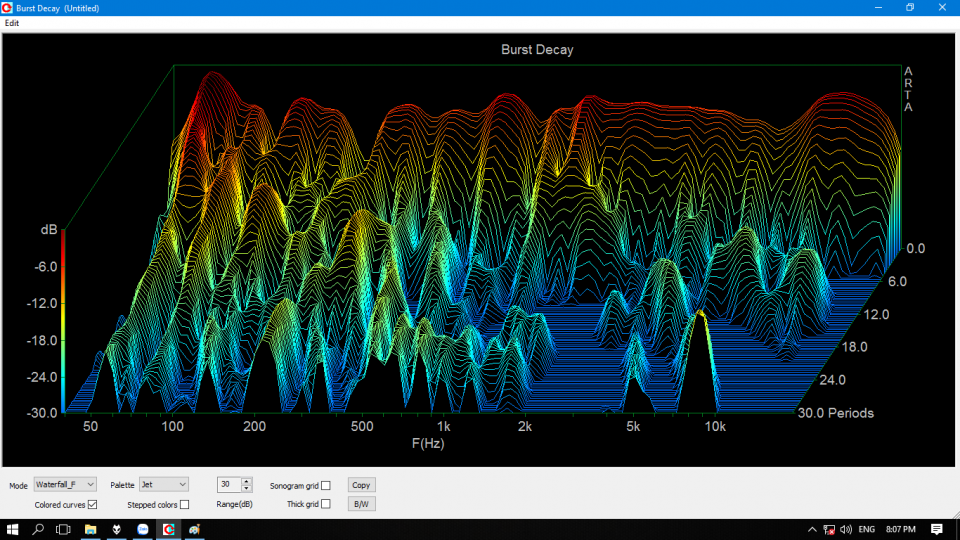This screenshot has height=540, width=960.
Task: Click the Copy button
Action: pyautogui.click(x=361, y=485)
